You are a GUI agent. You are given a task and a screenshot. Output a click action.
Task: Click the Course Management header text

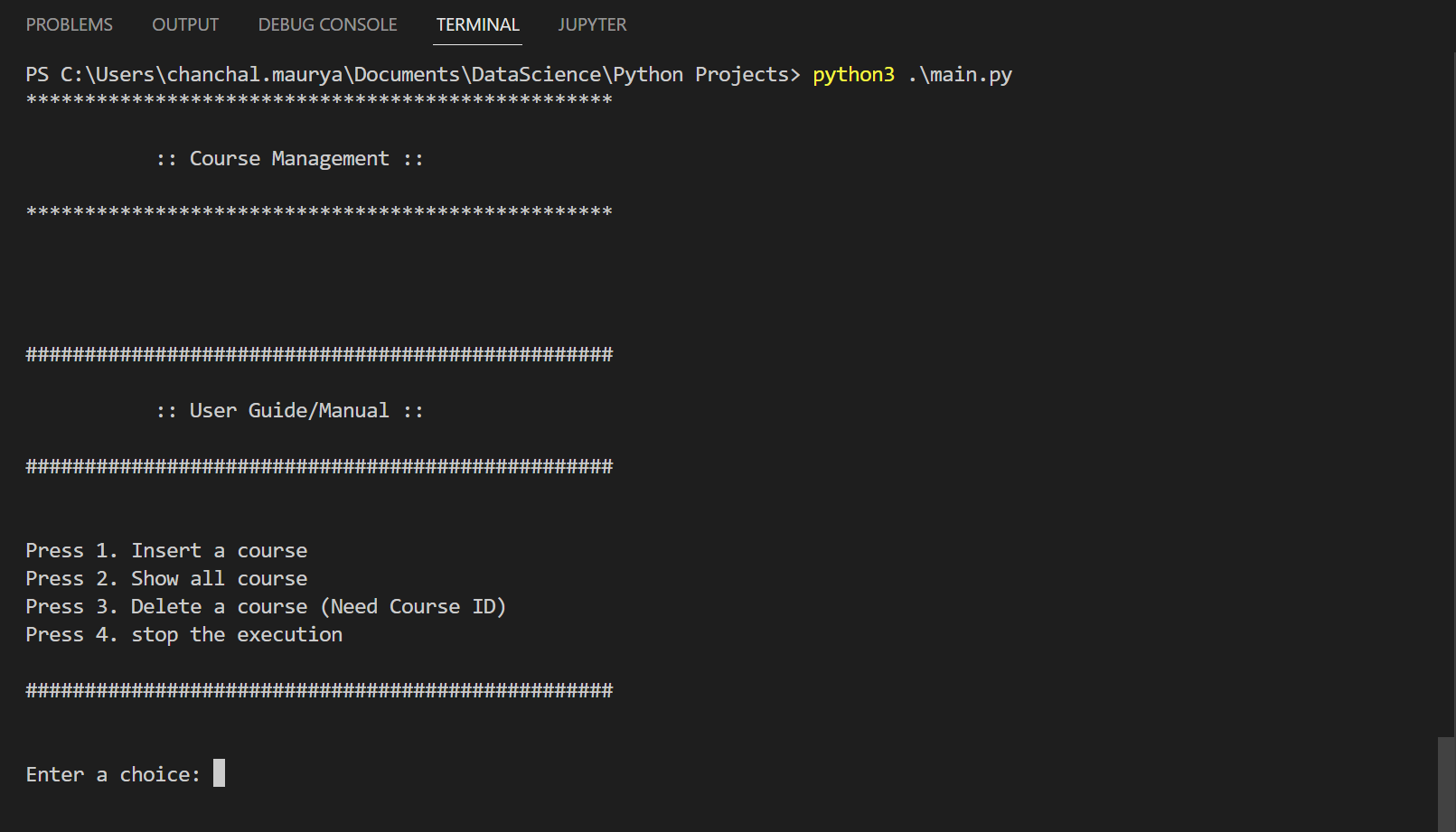click(289, 158)
